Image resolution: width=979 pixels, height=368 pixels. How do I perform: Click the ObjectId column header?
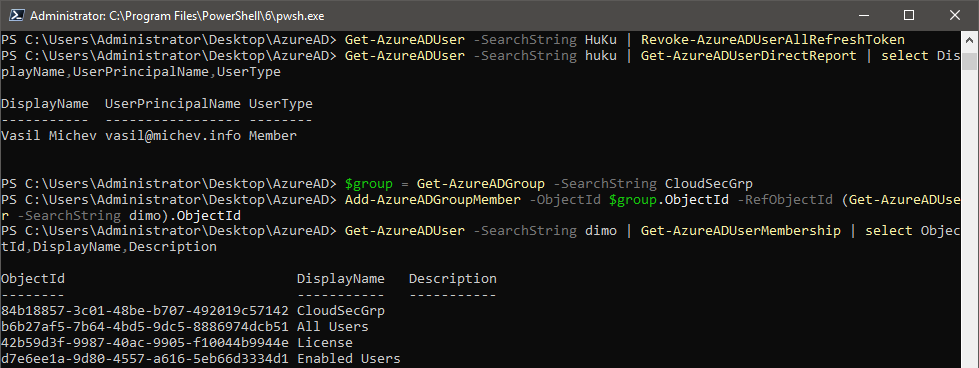tap(33, 279)
